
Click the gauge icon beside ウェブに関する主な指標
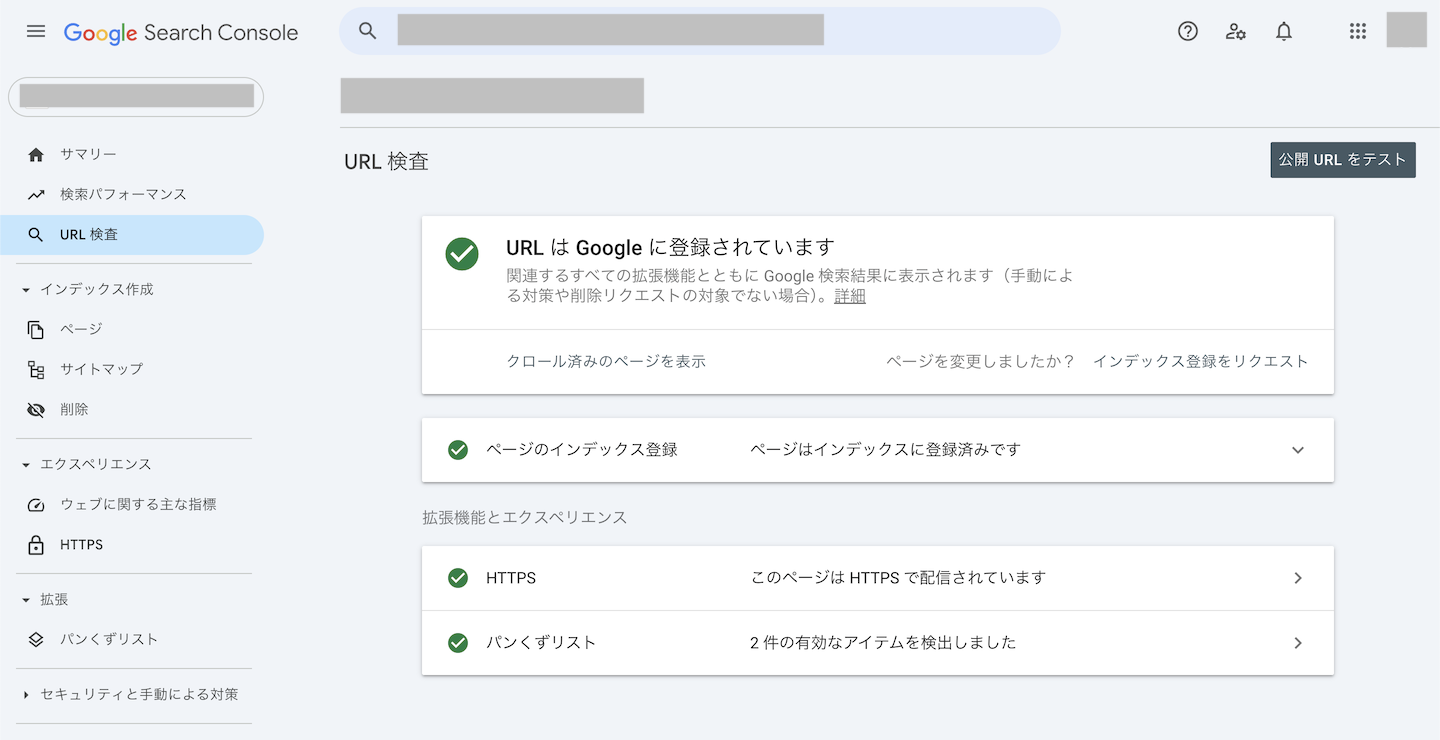click(x=36, y=505)
